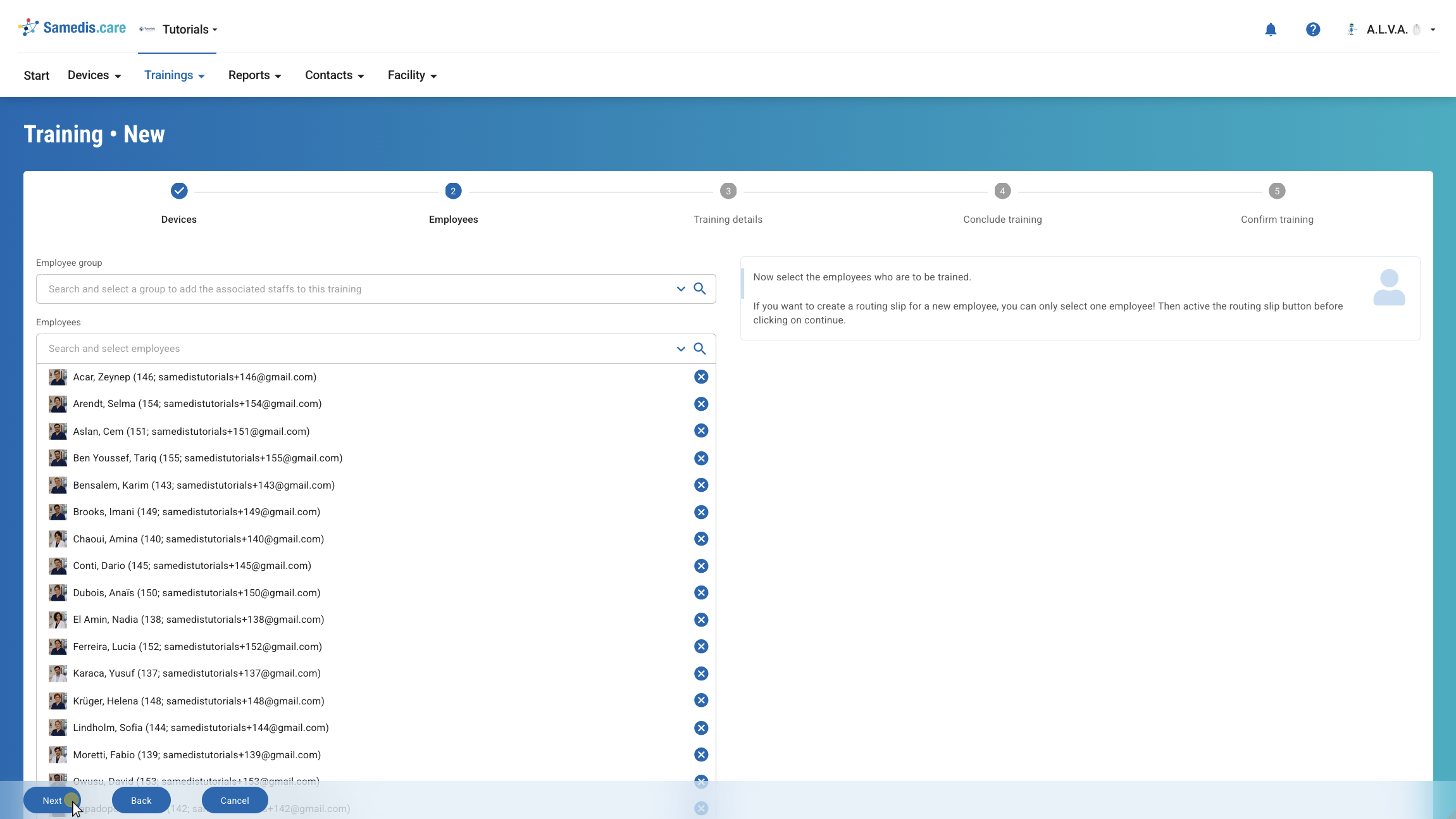This screenshot has height=819, width=1456.
Task: Remove Bensalem, Karim from the list
Action: pyautogui.click(x=701, y=485)
